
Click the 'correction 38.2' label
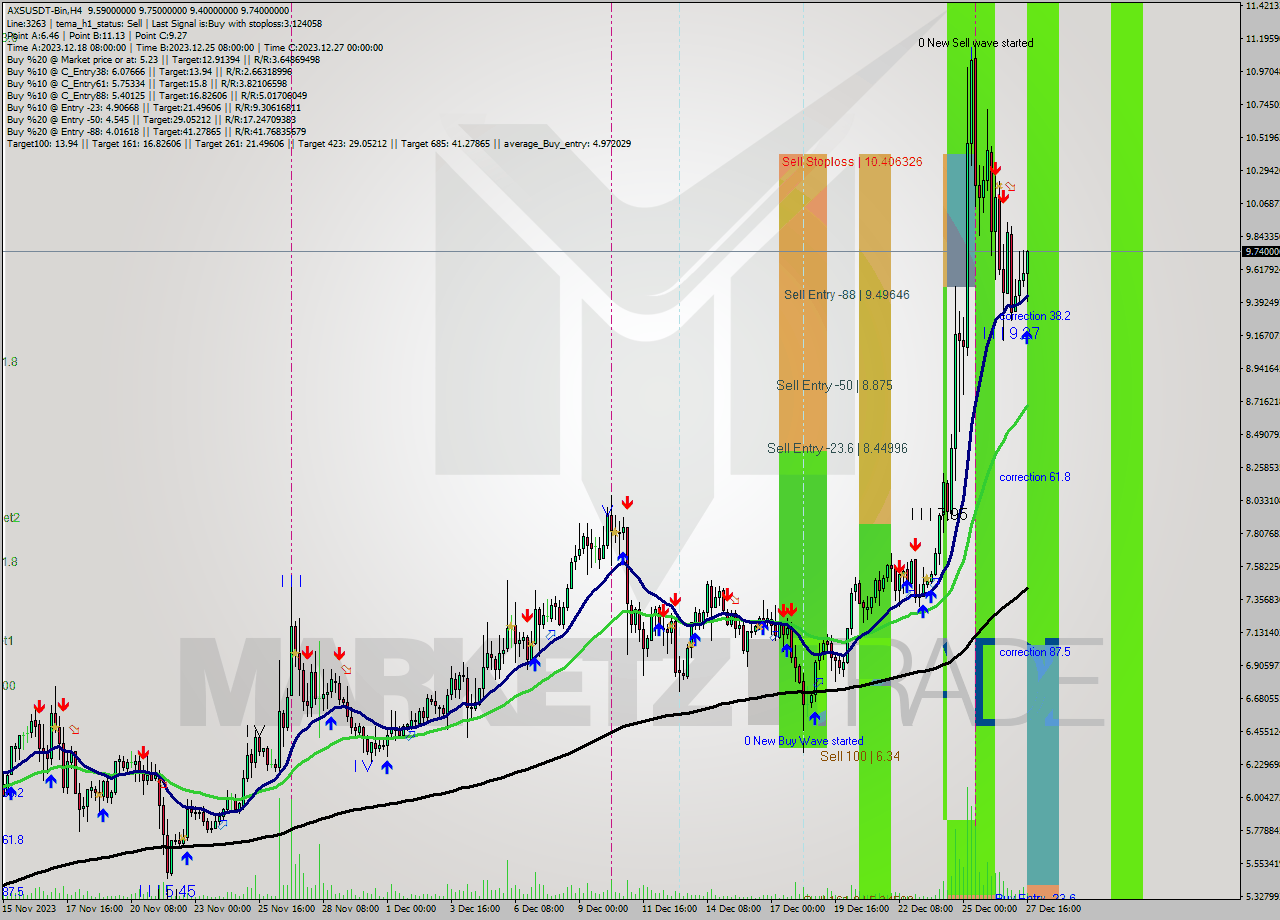(x=1035, y=316)
